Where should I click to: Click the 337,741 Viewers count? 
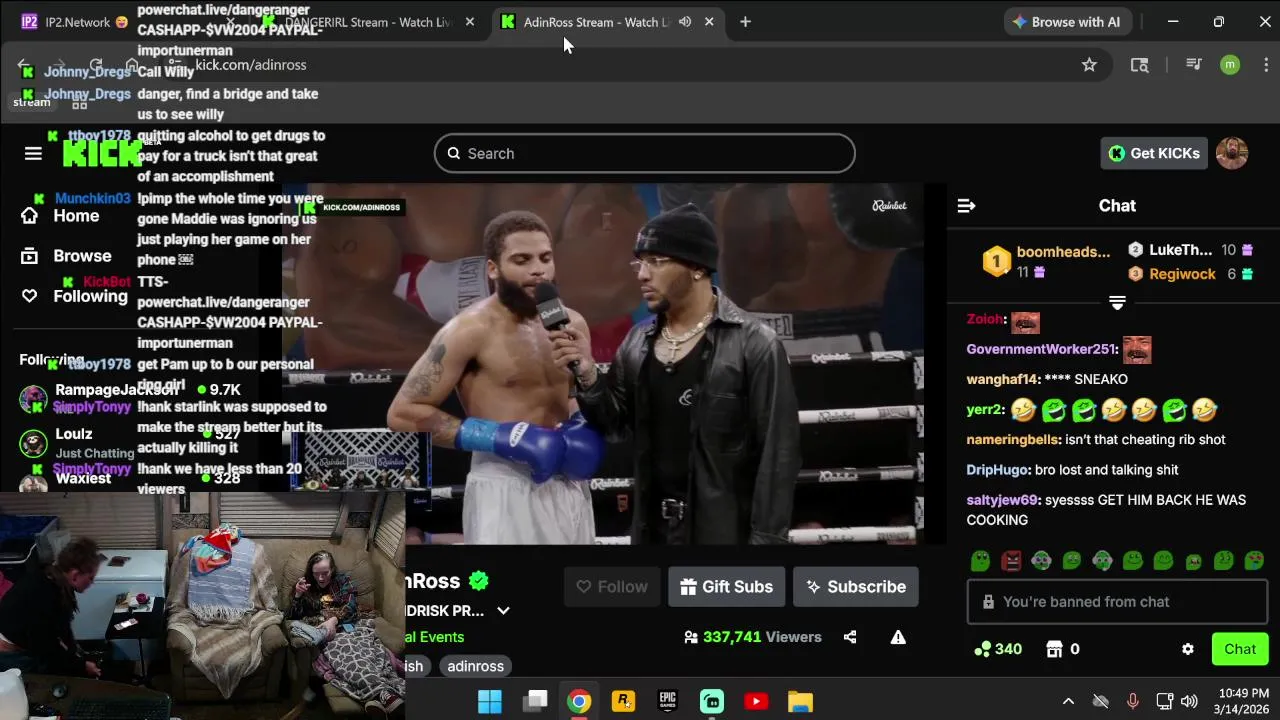[x=752, y=637]
